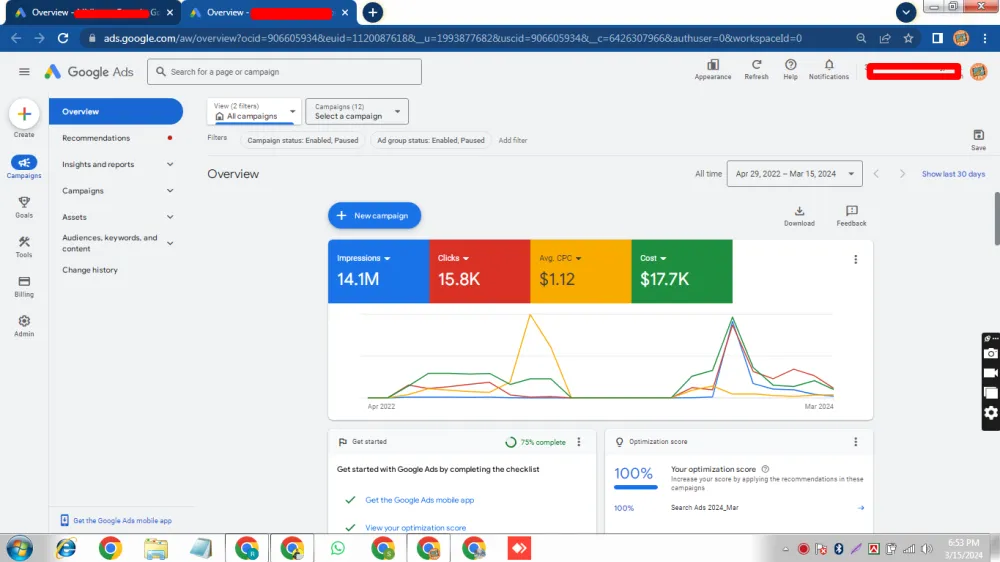
Task: Bookmark this page with the star
Action: click(908, 38)
